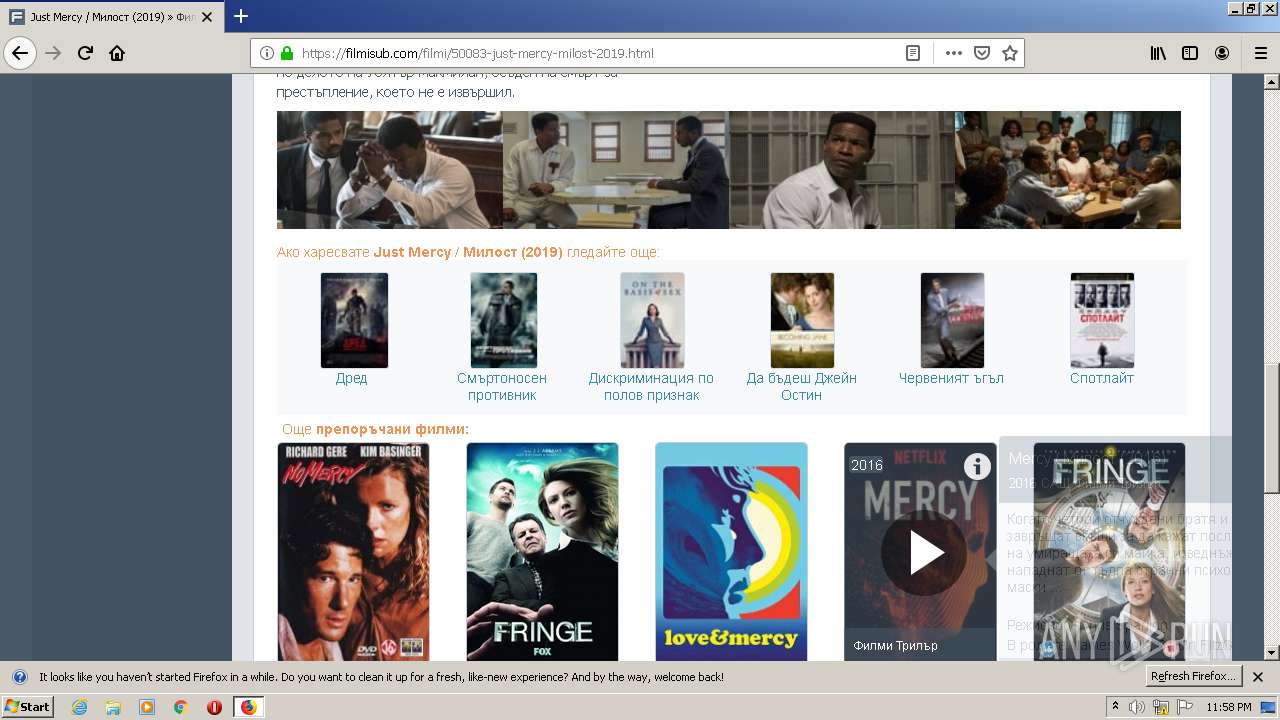Viewport: 1280px width, 720px height.
Task: Open Смъртоносен противник movie link
Action: (x=502, y=386)
